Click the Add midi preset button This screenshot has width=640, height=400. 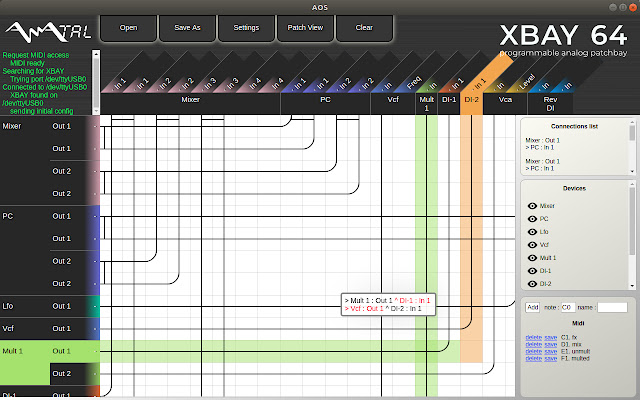pos(532,307)
